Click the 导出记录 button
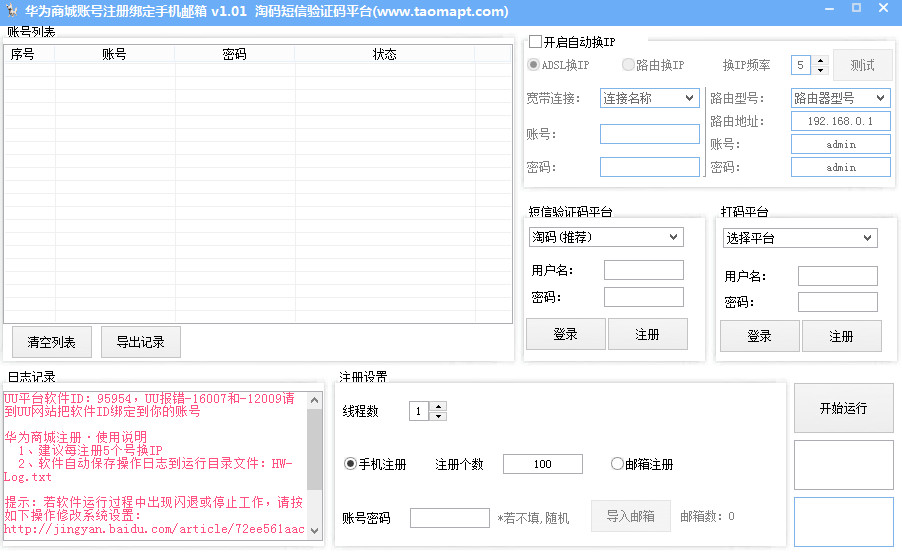The width and height of the screenshot is (902, 553). point(141,342)
